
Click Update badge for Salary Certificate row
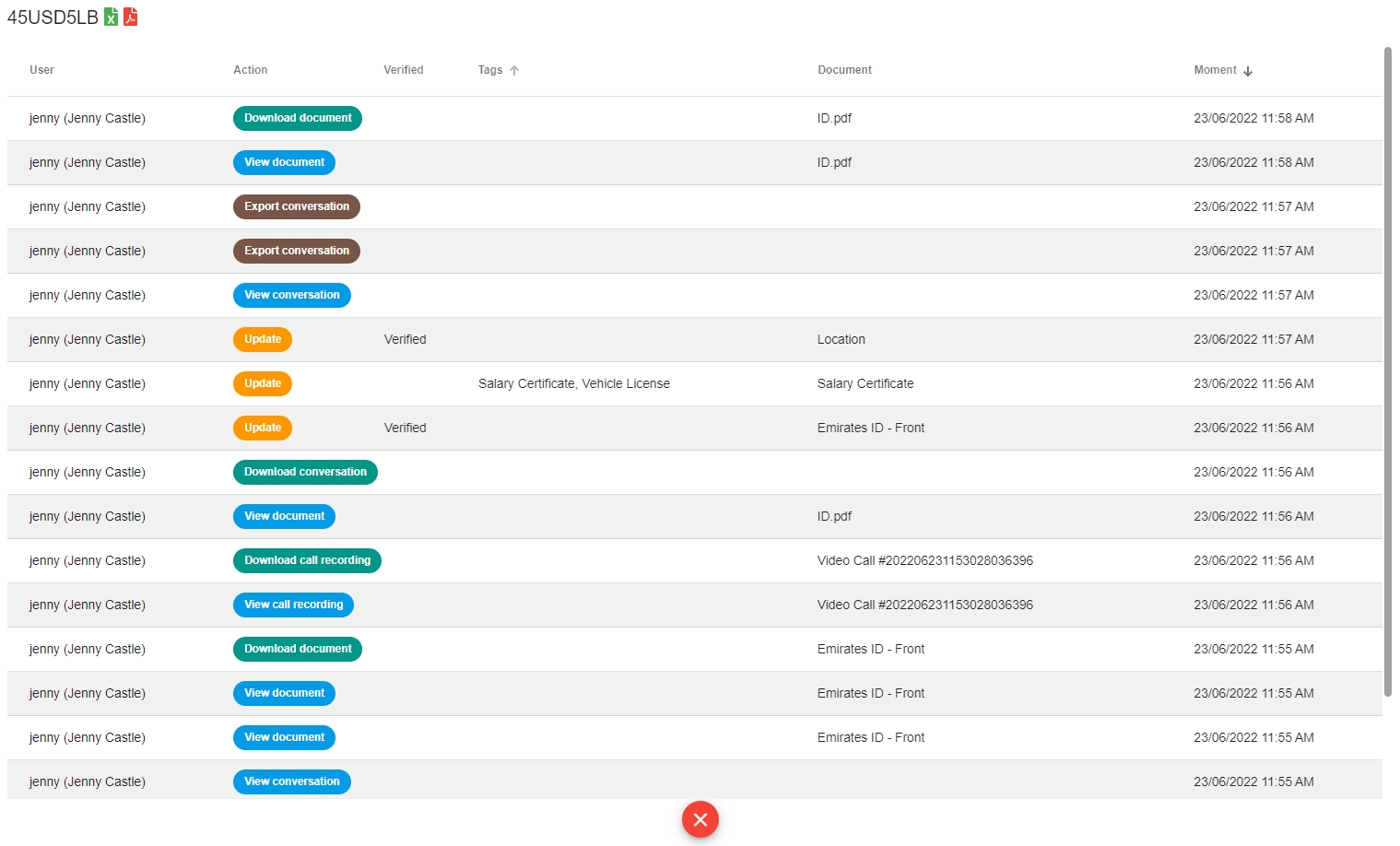pyautogui.click(x=263, y=383)
